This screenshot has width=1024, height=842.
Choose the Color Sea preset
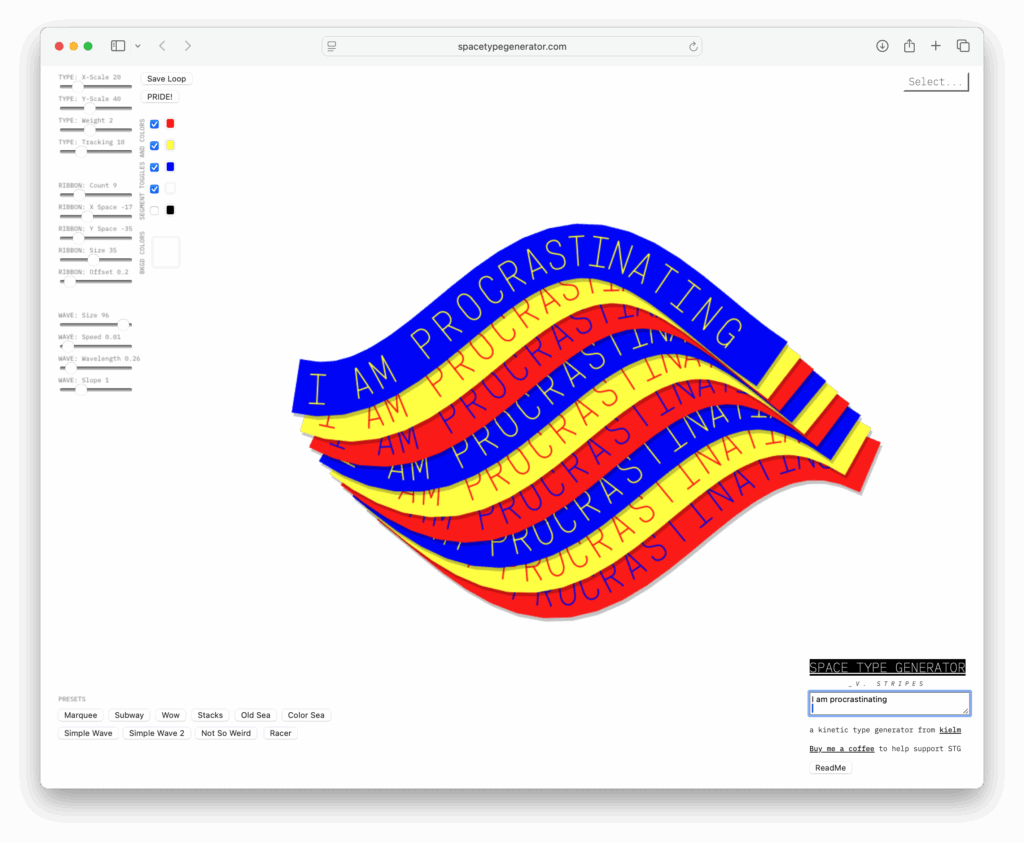point(306,715)
